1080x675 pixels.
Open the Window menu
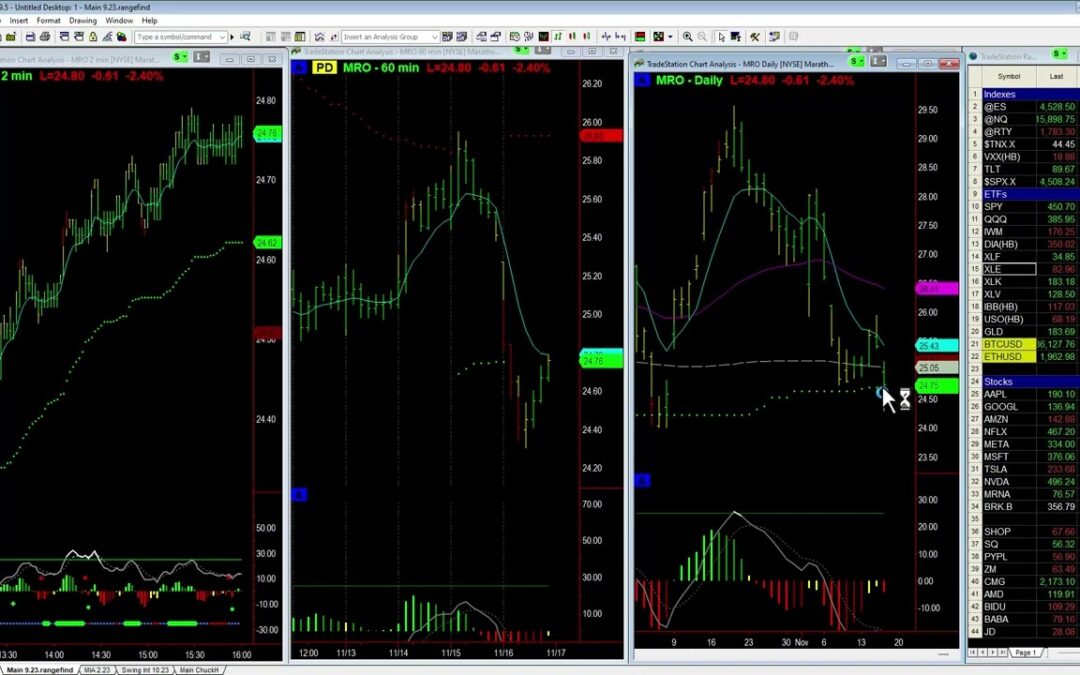(x=118, y=21)
